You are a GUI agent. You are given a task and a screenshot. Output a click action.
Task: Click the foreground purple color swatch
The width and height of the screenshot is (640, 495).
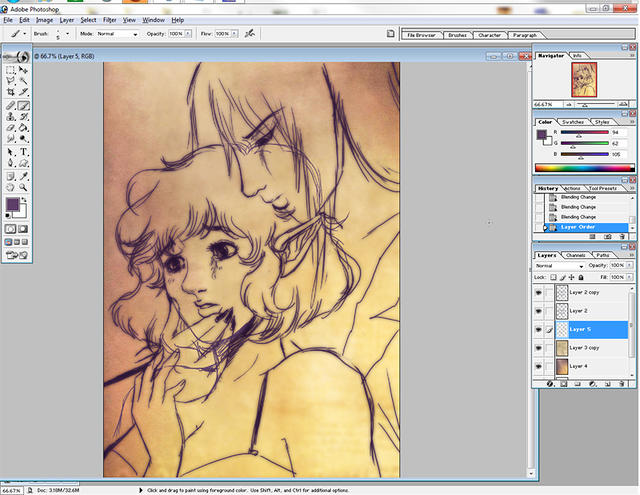pos(13,205)
